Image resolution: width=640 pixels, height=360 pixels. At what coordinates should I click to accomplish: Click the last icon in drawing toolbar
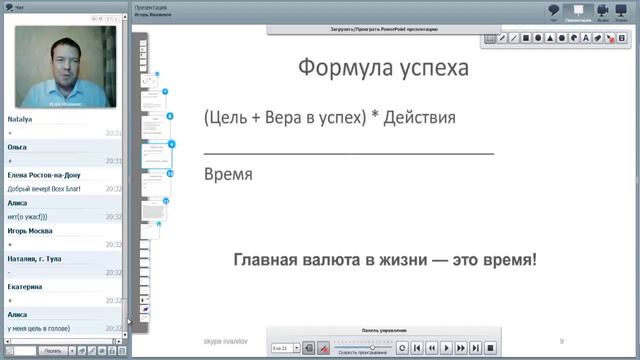622,38
